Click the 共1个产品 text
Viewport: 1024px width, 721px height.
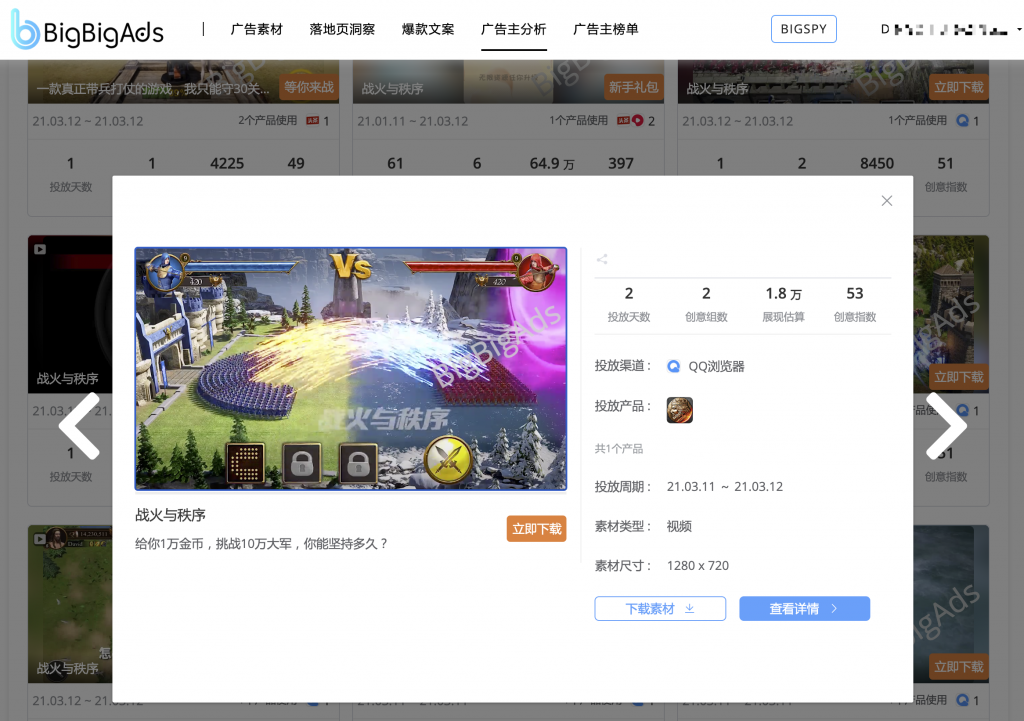click(x=618, y=449)
